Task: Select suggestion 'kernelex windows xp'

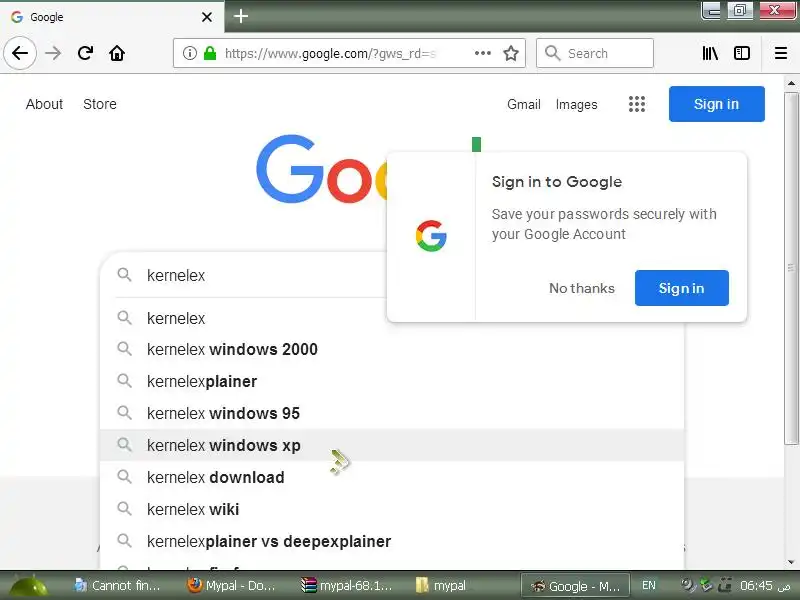Action: (392, 445)
